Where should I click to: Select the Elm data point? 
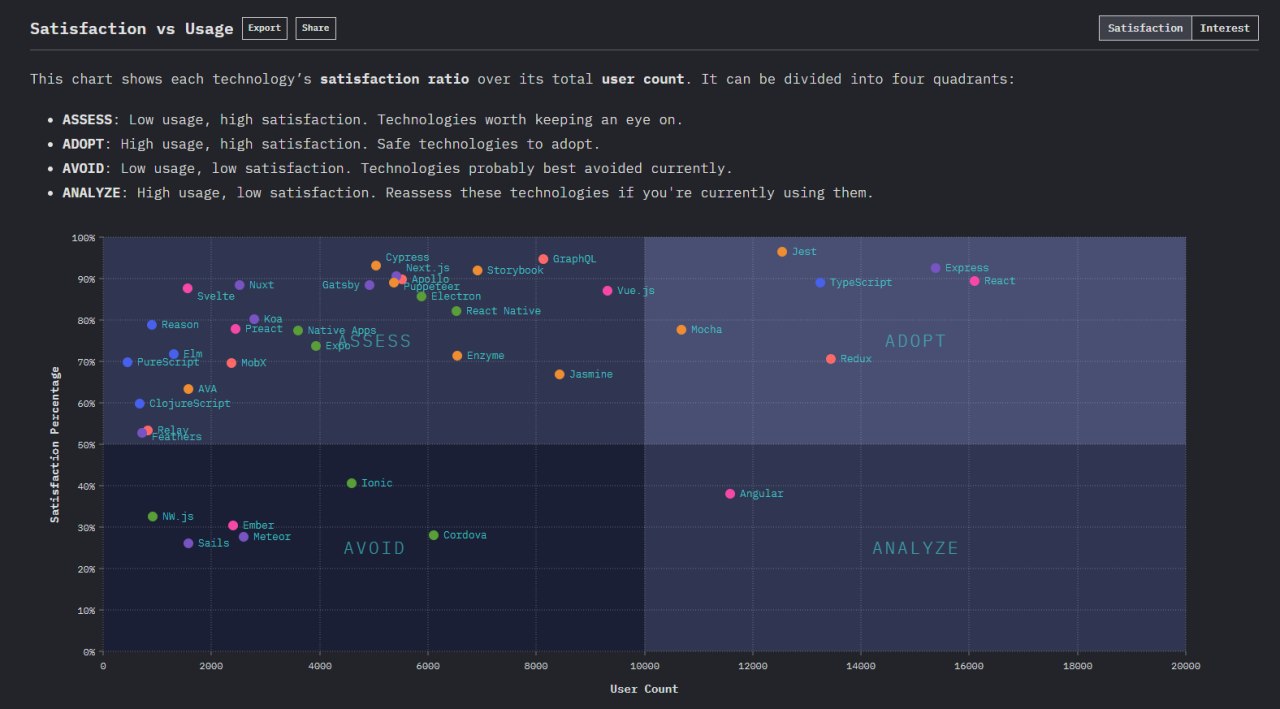point(174,354)
